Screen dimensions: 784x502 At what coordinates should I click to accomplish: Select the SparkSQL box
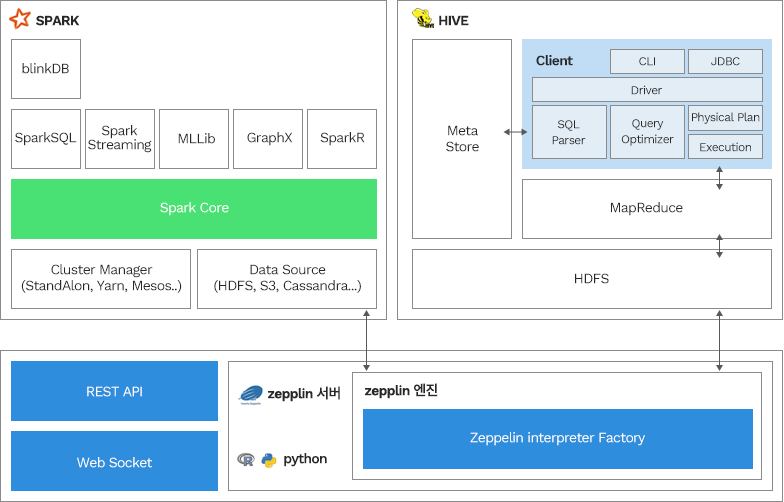click(x=46, y=139)
